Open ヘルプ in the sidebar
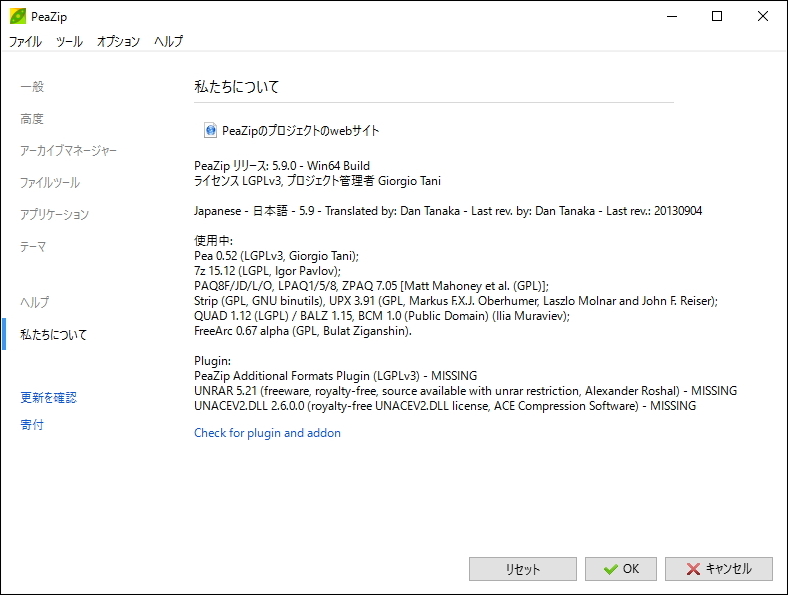This screenshot has width=788, height=595. [35, 302]
